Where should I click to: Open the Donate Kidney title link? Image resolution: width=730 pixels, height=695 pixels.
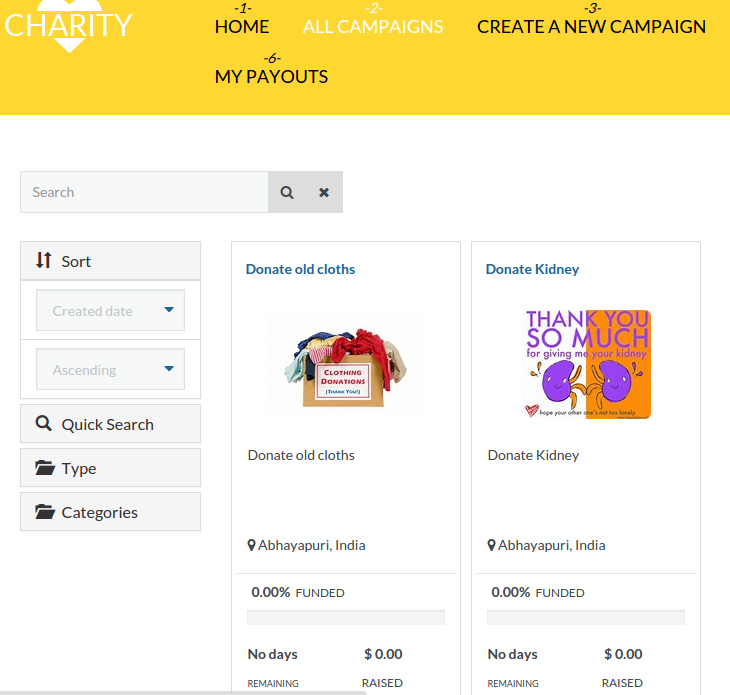[532, 269]
